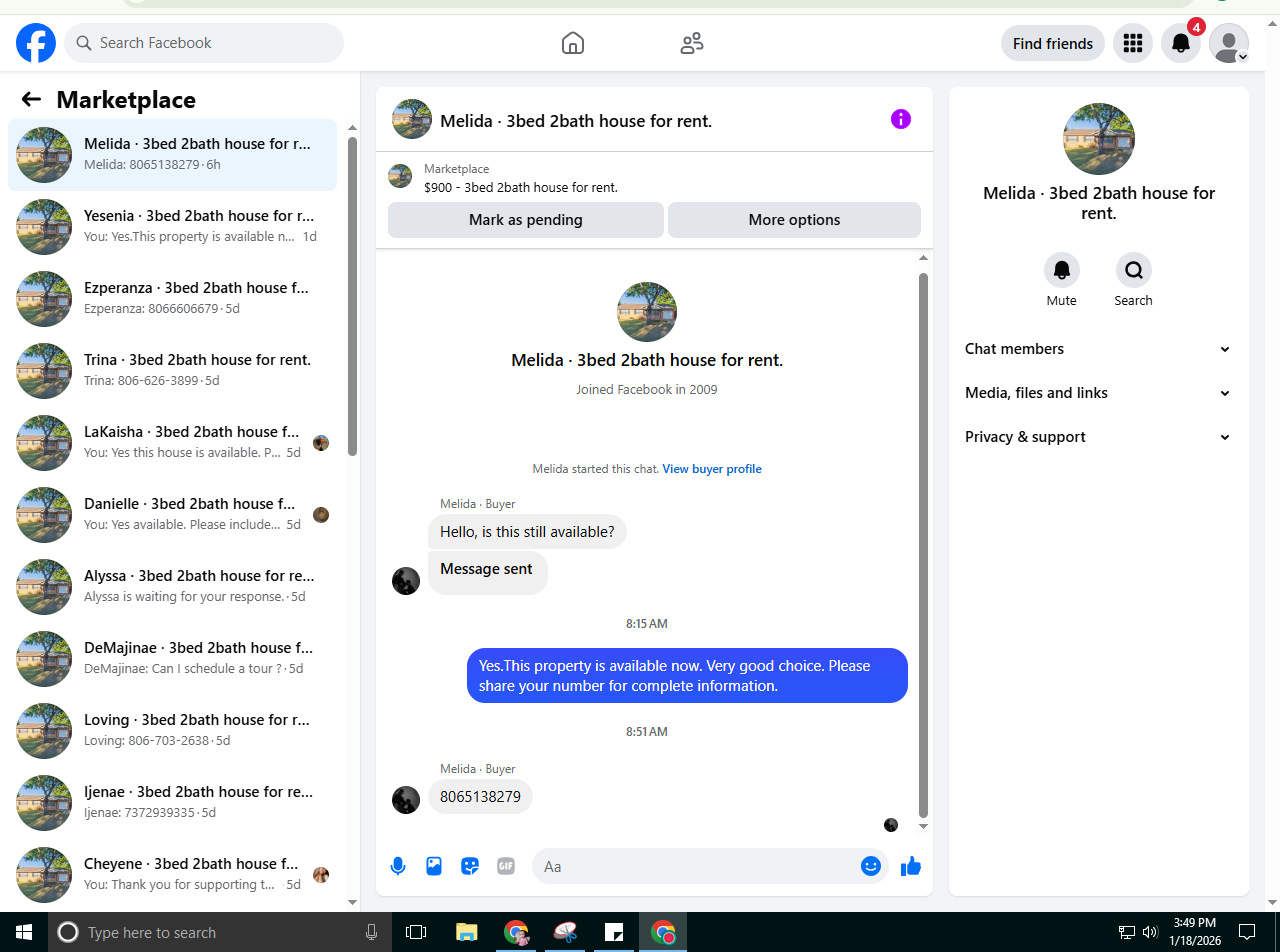
Task: Click the Facebook logo
Action: click(36, 43)
